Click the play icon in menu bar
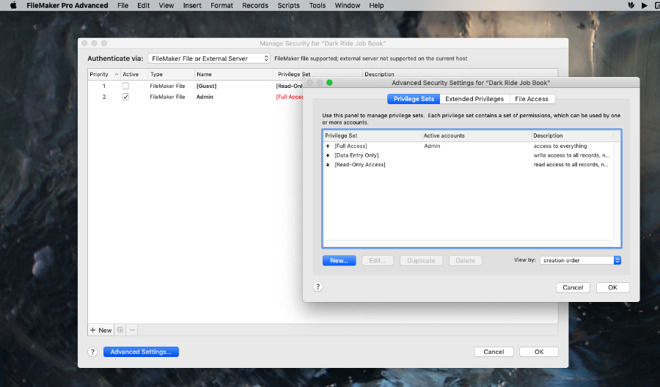The image size is (660, 387). (x=644, y=5)
